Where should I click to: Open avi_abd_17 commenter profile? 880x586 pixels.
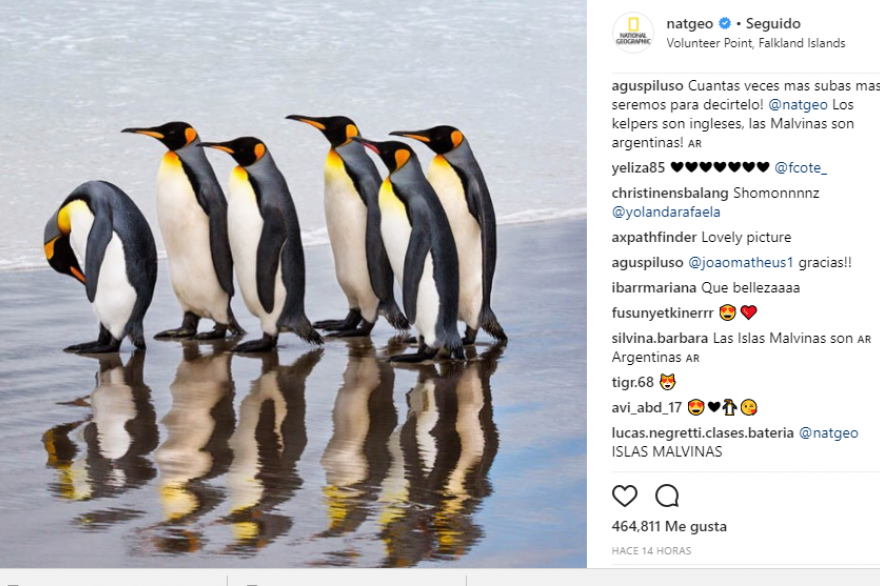click(647, 408)
